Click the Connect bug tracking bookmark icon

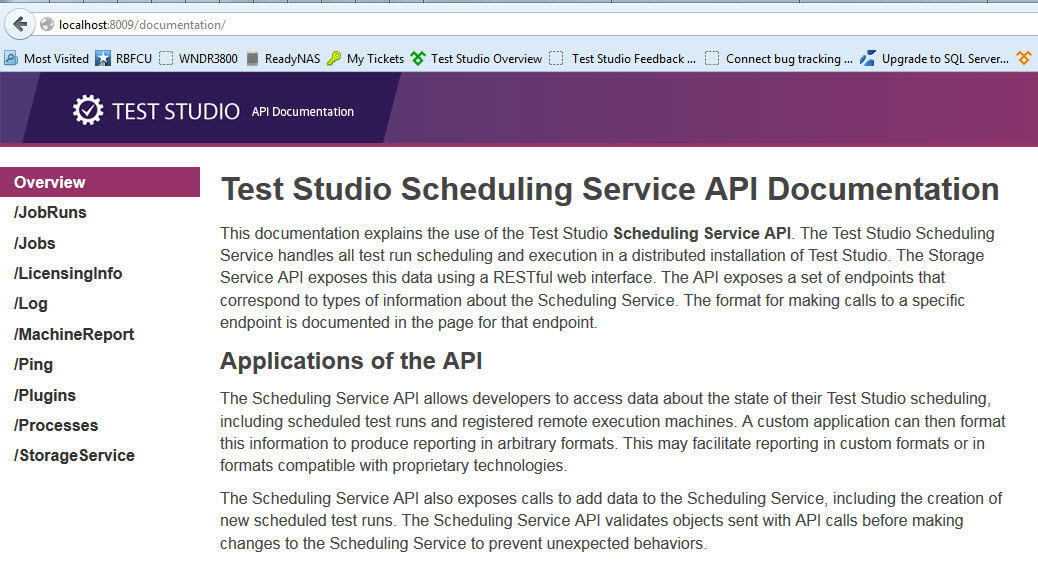pyautogui.click(x=712, y=58)
